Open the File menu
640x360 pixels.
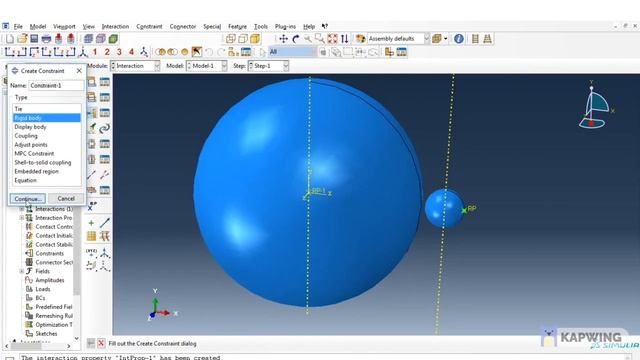[18, 27]
